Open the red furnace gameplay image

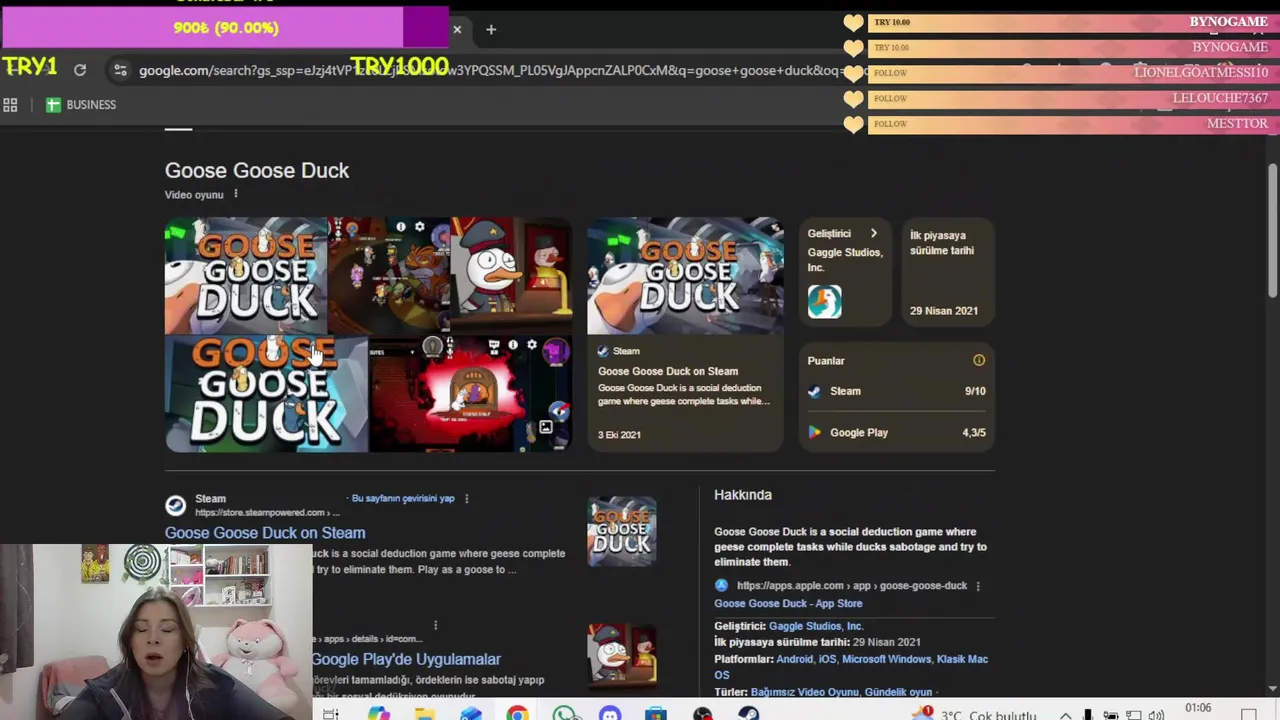(x=471, y=394)
